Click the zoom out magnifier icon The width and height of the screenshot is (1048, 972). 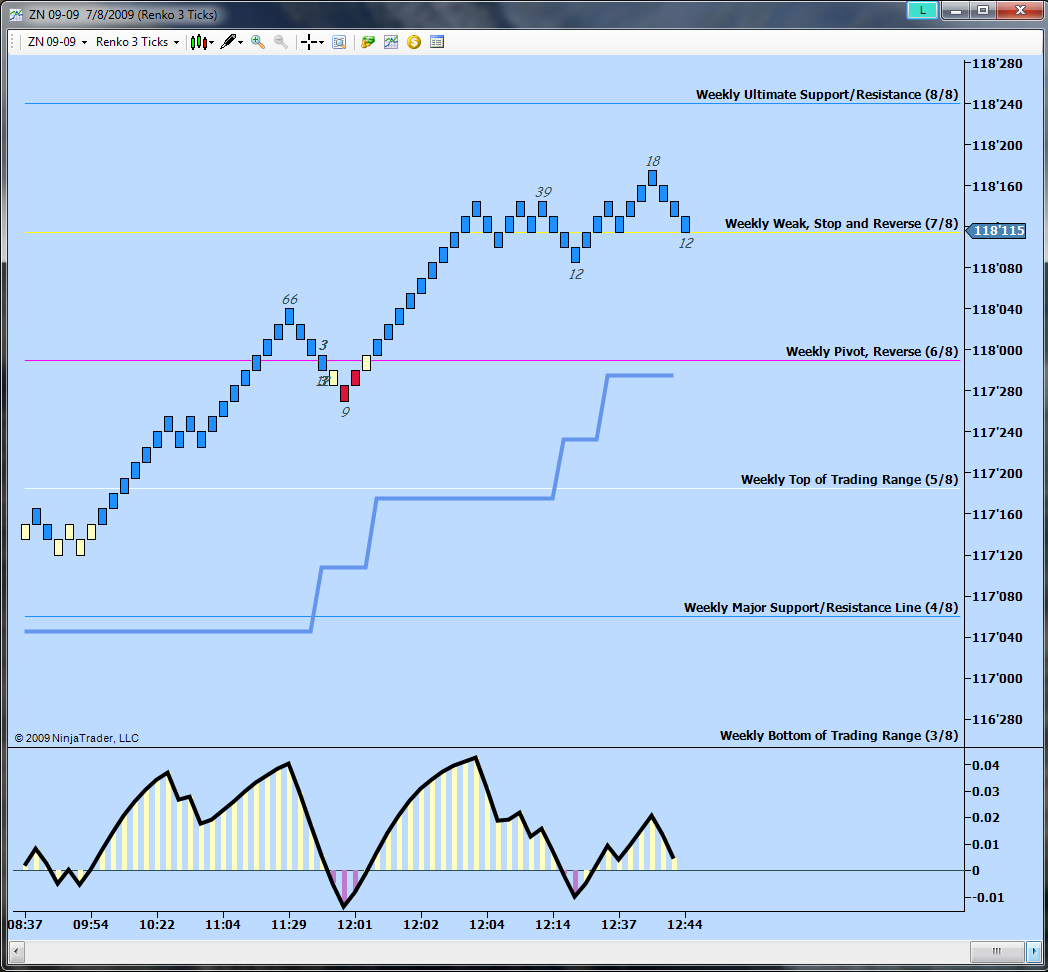[x=281, y=42]
